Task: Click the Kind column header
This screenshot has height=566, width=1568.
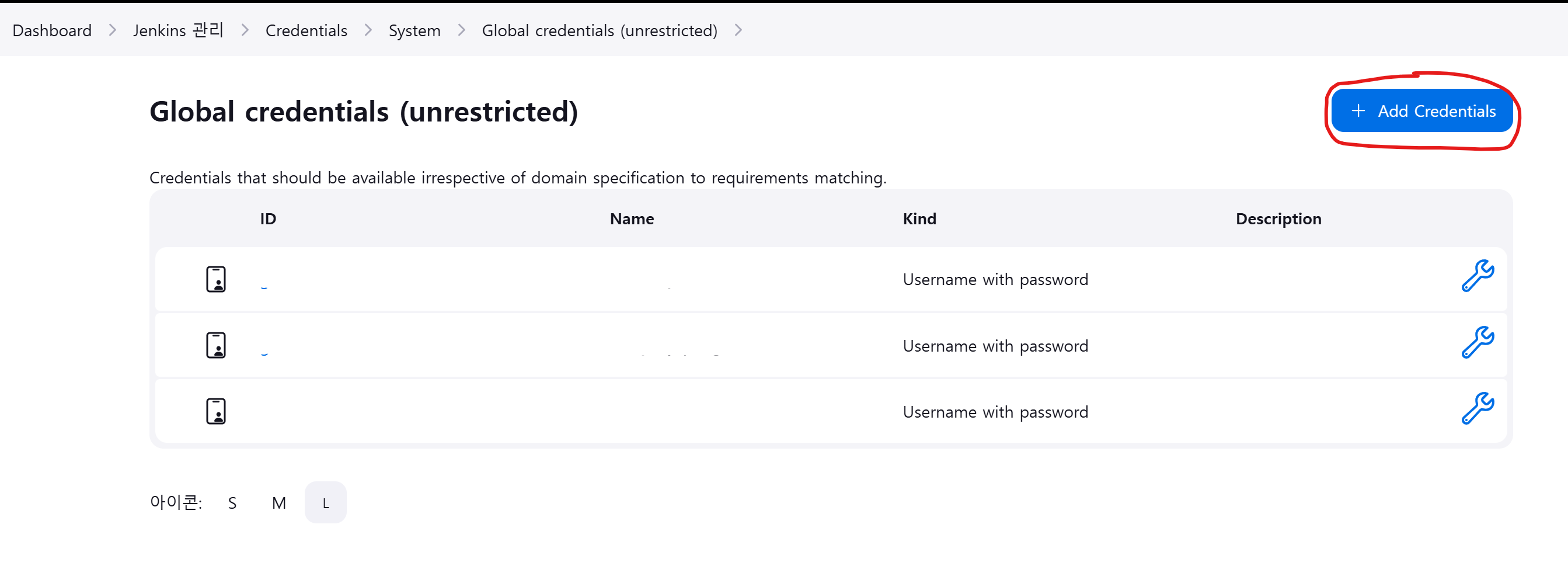Action: [919, 218]
